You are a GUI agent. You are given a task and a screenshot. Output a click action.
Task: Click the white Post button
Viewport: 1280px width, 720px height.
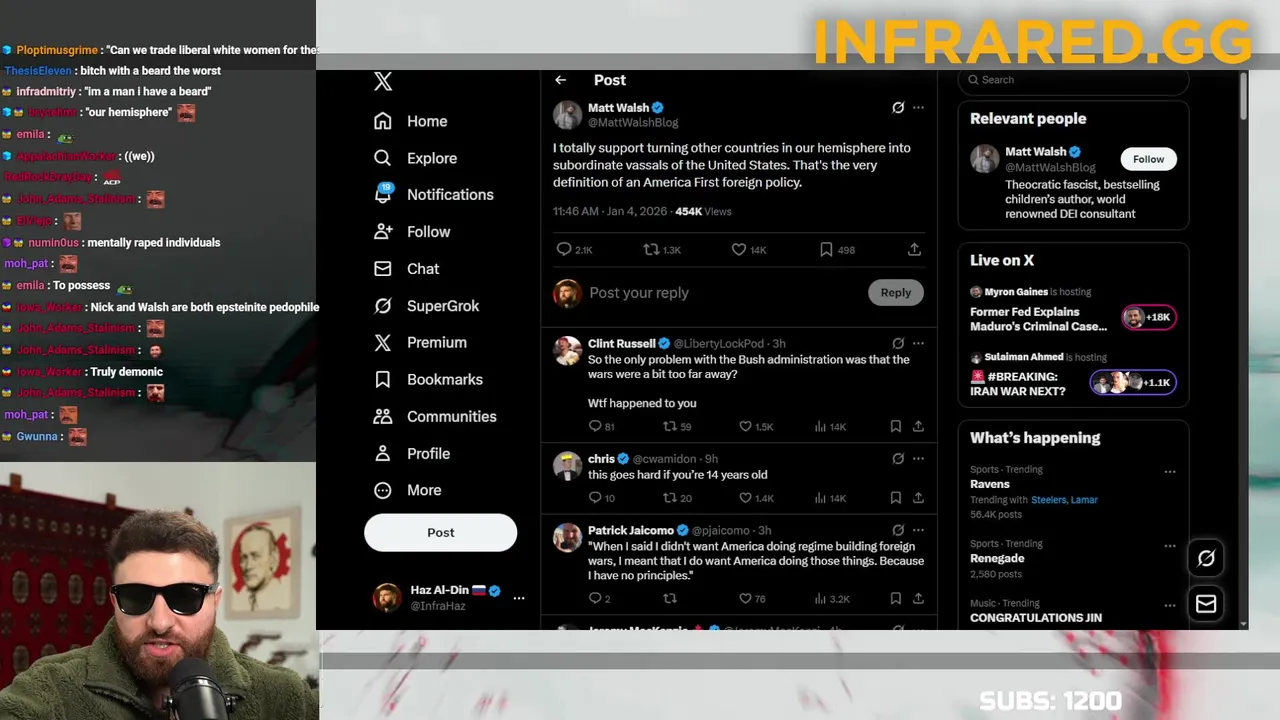(x=440, y=532)
